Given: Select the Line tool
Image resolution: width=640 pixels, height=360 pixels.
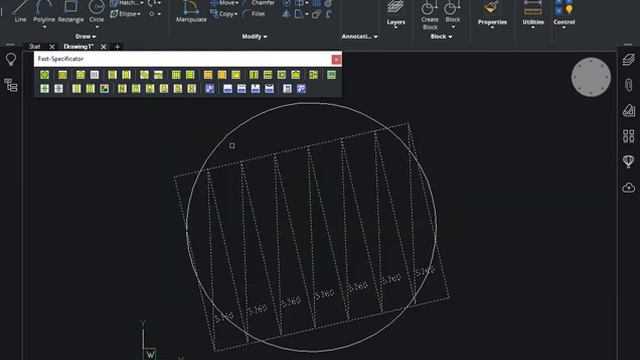Looking at the screenshot, I should (x=20, y=11).
